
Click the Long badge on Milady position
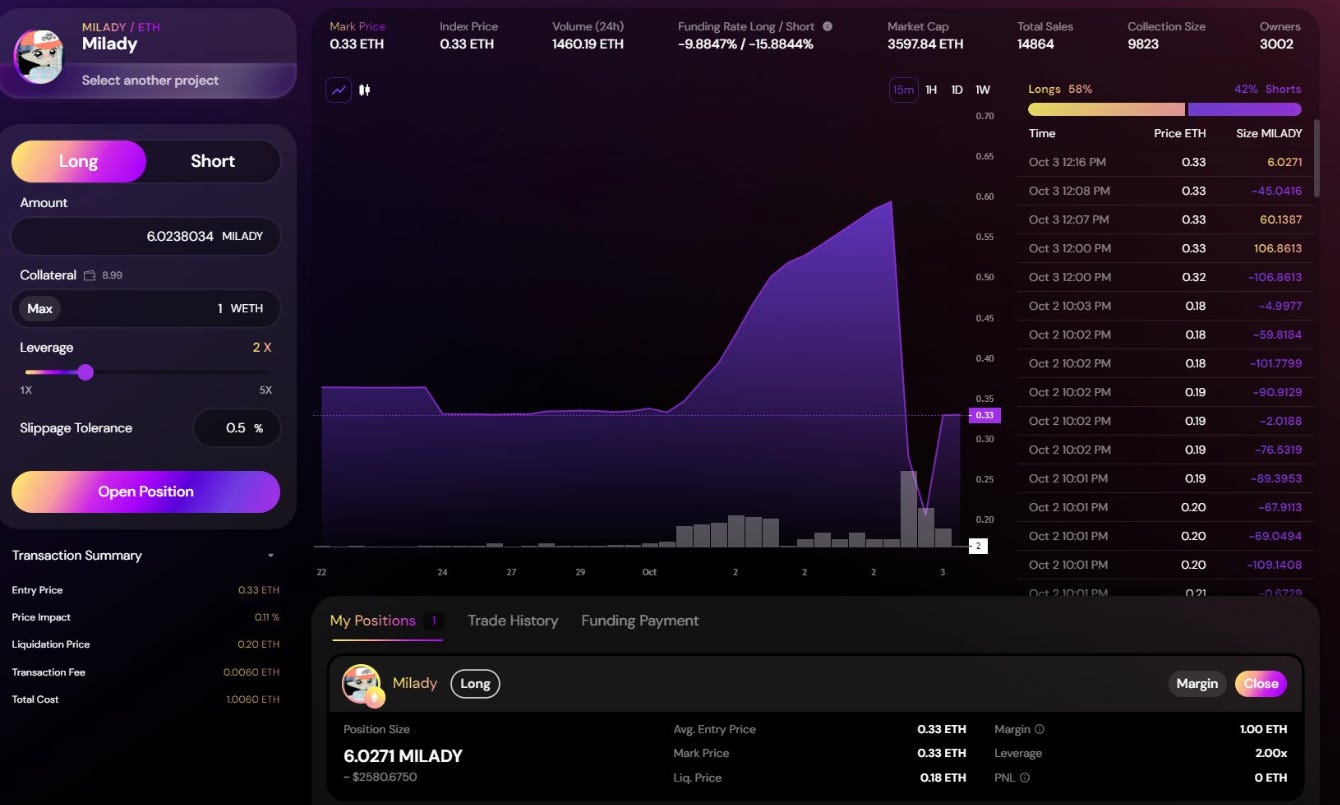[x=475, y=684]
